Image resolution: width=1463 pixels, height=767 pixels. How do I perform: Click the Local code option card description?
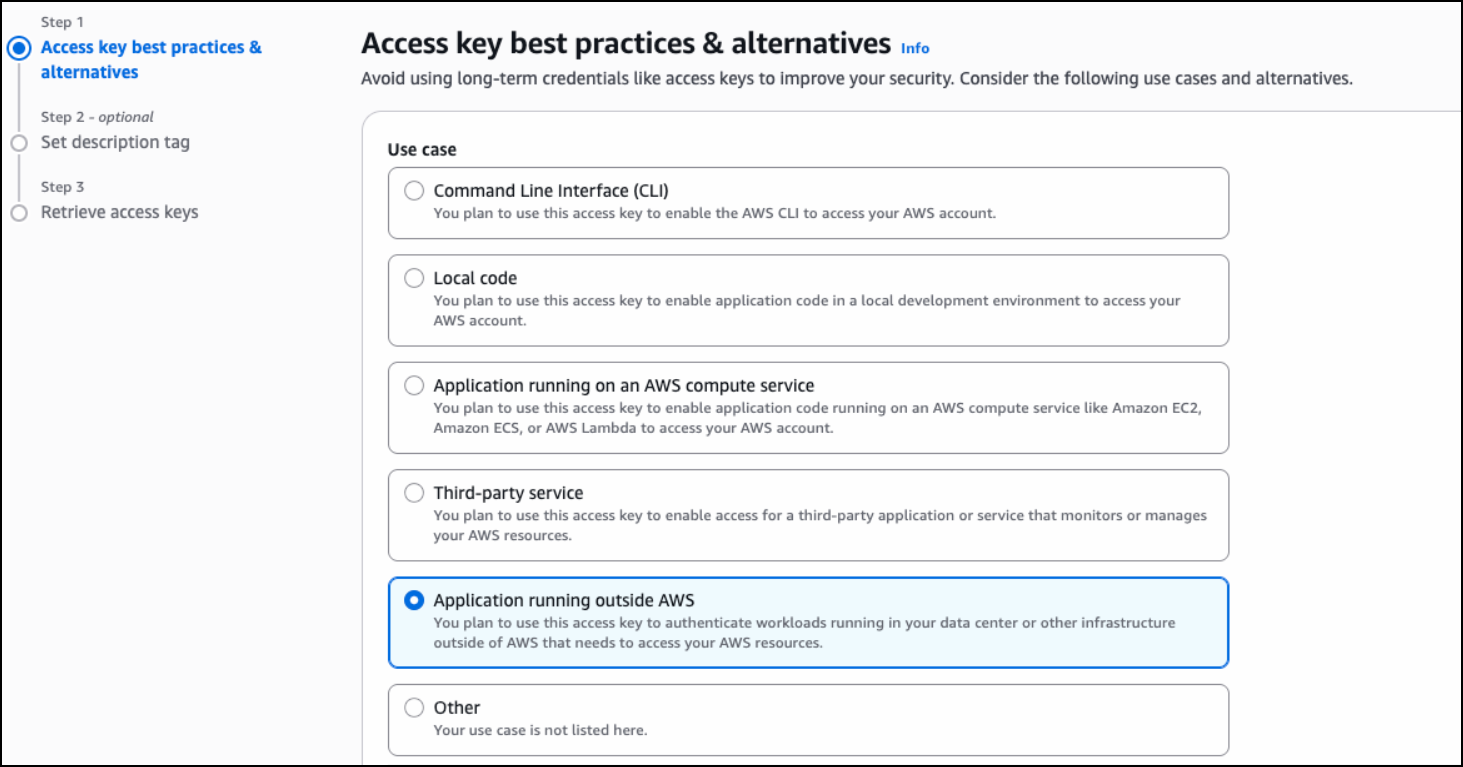806,311
